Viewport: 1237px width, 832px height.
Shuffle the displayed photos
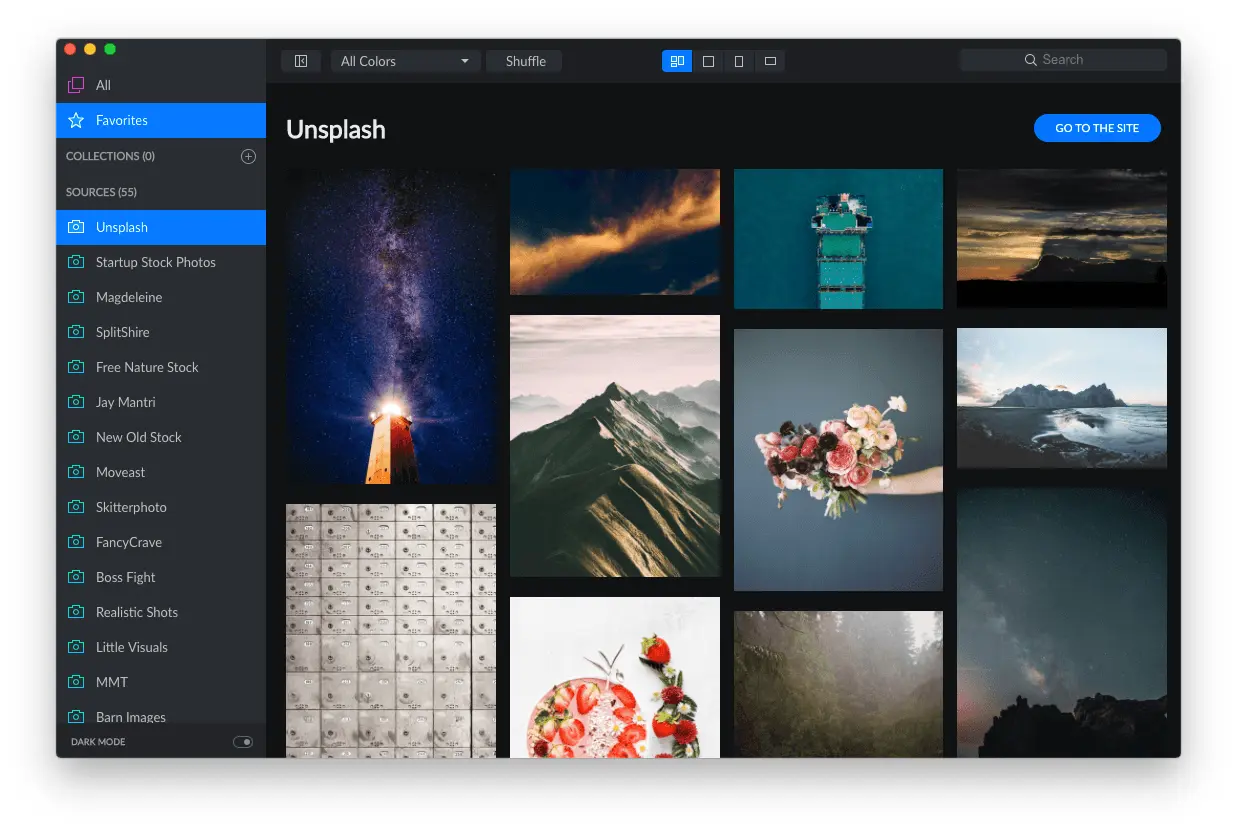(525, 61)
